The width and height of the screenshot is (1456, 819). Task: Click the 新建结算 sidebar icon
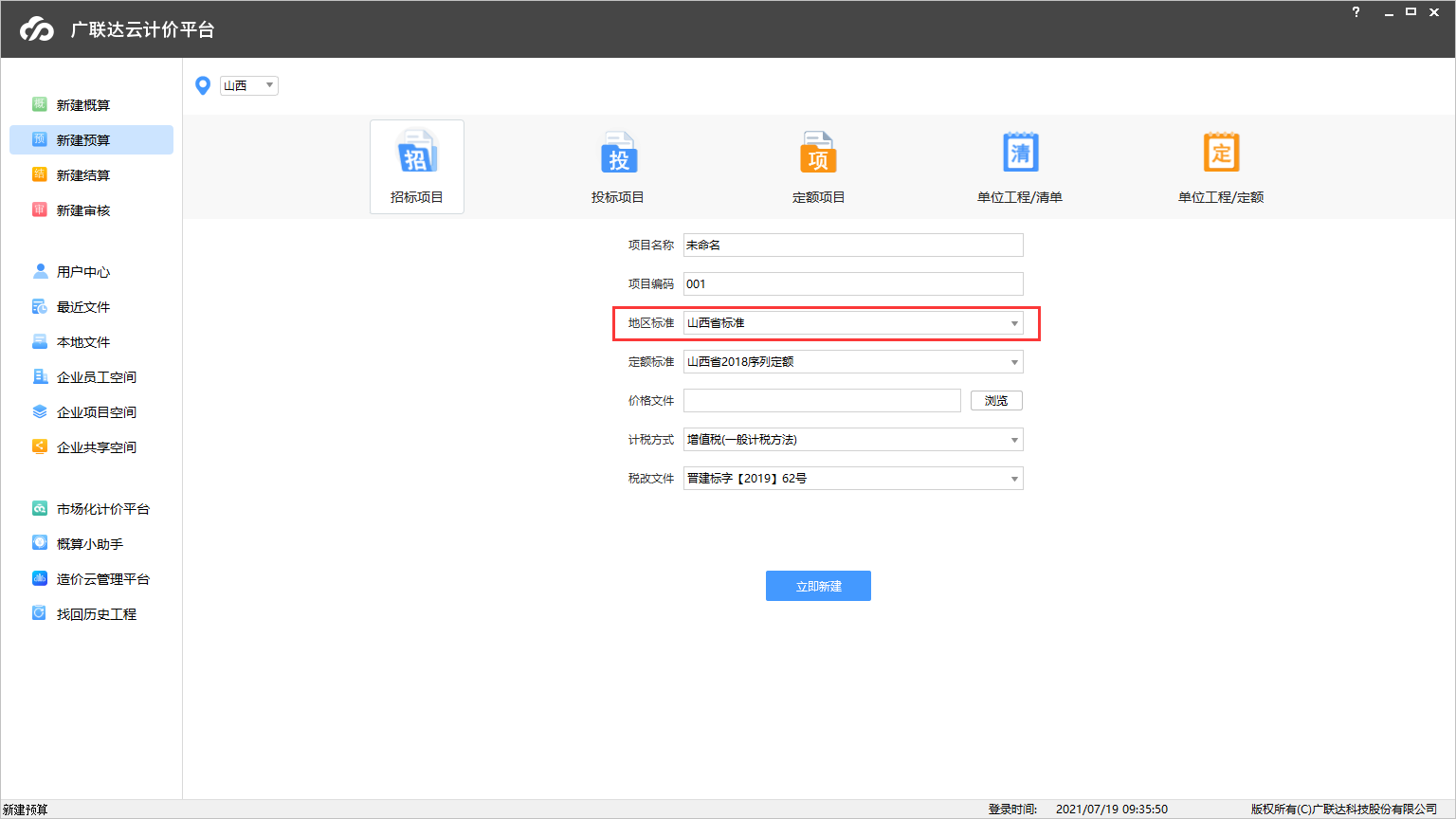40,174
